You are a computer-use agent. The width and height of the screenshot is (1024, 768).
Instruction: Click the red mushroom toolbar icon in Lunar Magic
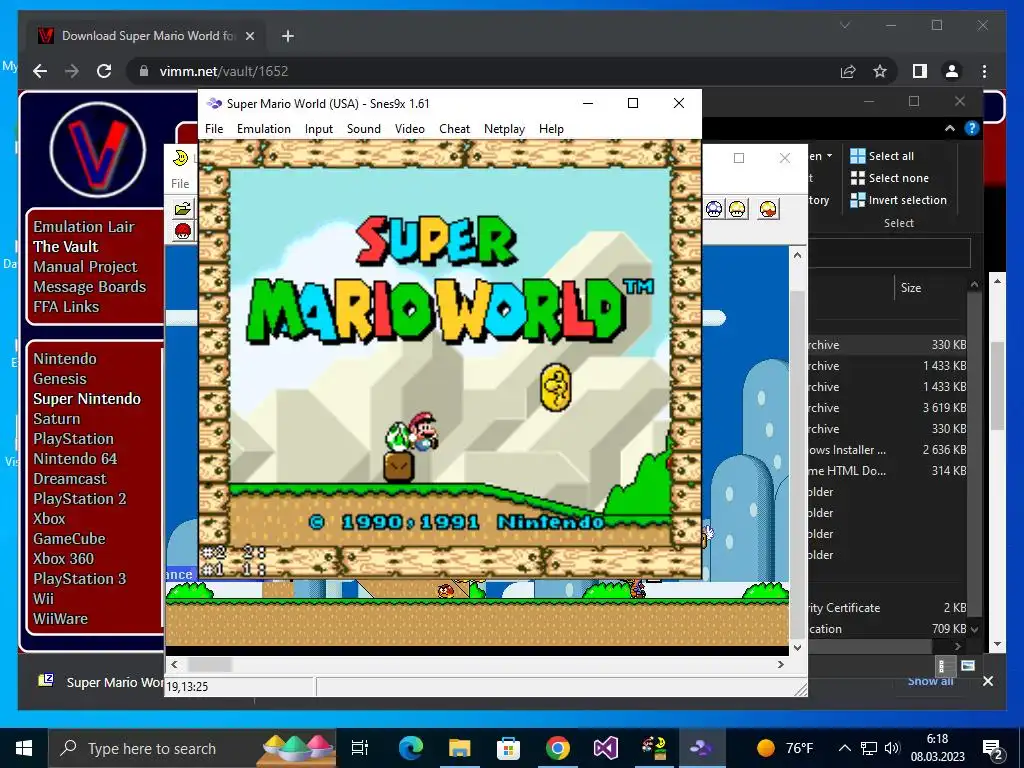coord(183,231)
